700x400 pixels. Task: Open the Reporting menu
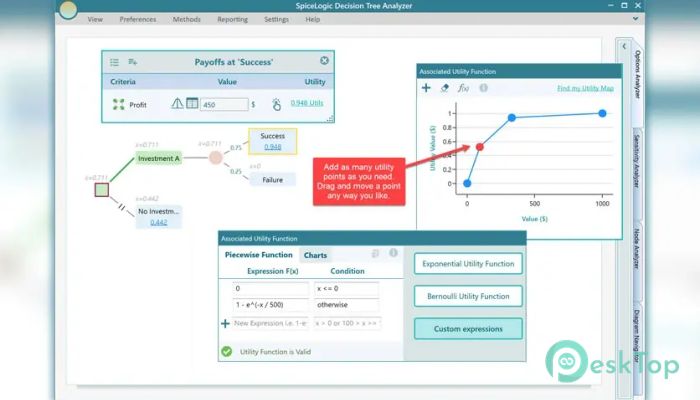pyautogui.click(x=233, y=19)
